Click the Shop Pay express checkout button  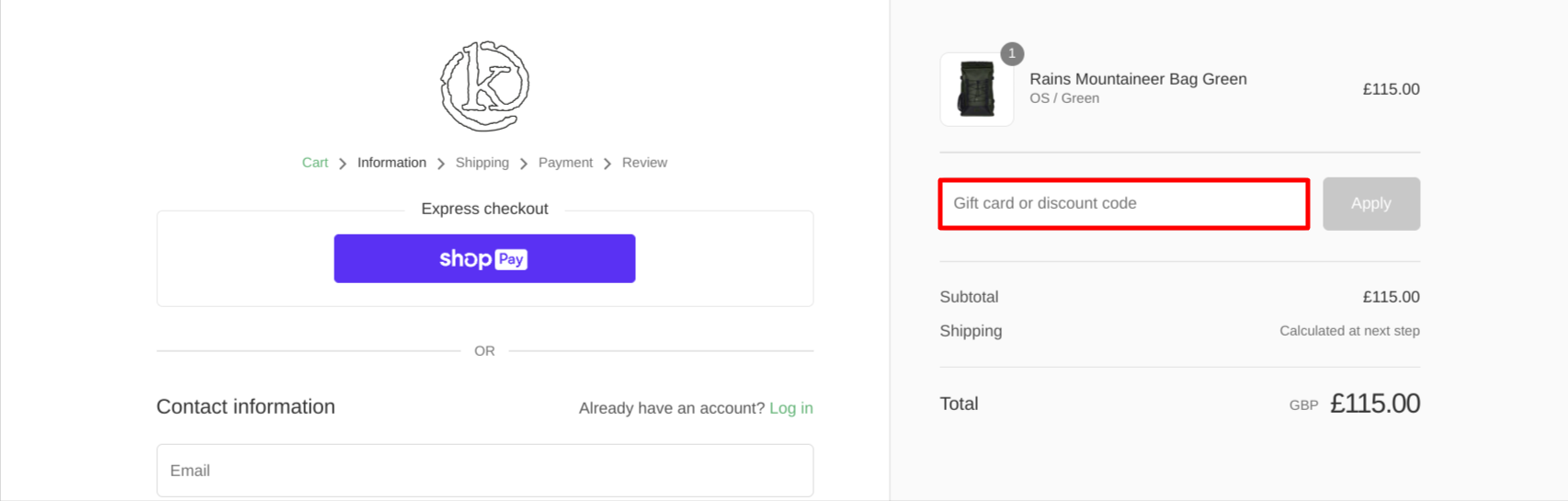point(484,258)
